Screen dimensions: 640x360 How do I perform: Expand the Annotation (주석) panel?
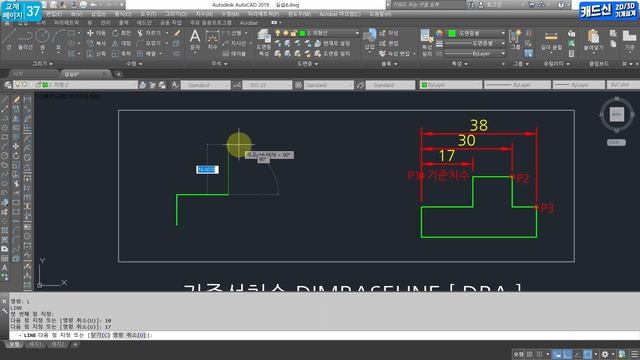pos(219,64)
